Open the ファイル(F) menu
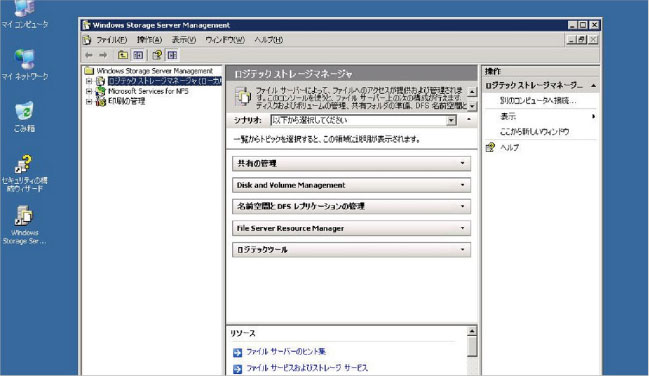 point(111,40)
